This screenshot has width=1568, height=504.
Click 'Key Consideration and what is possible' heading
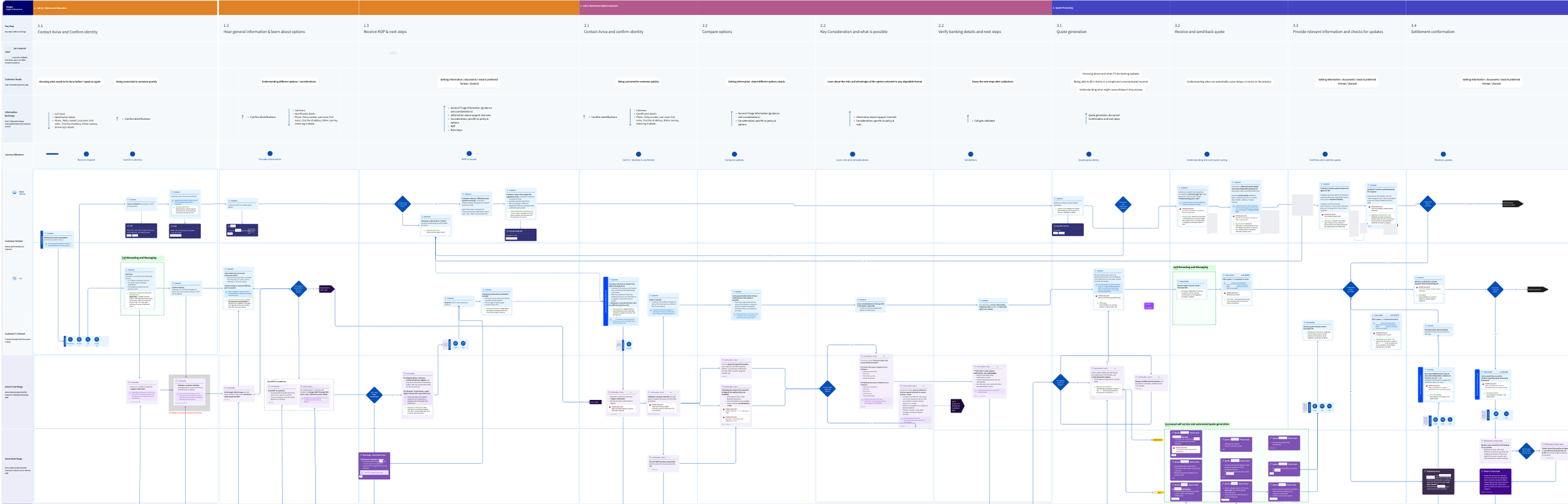(854, 31)
